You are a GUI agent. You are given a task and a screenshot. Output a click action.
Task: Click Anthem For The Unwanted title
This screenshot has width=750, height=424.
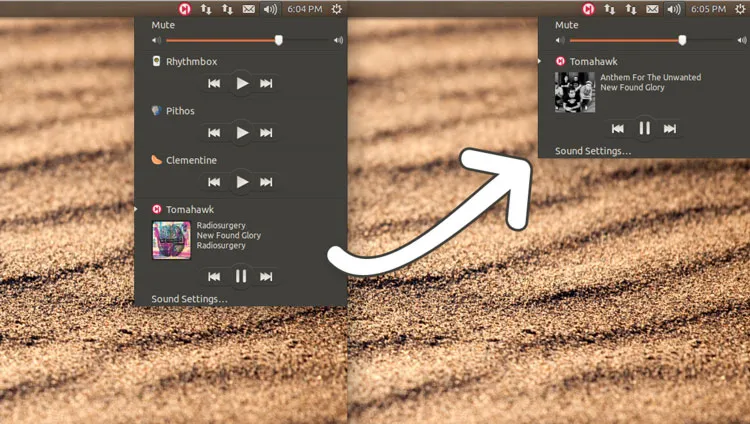coord(651,77)
